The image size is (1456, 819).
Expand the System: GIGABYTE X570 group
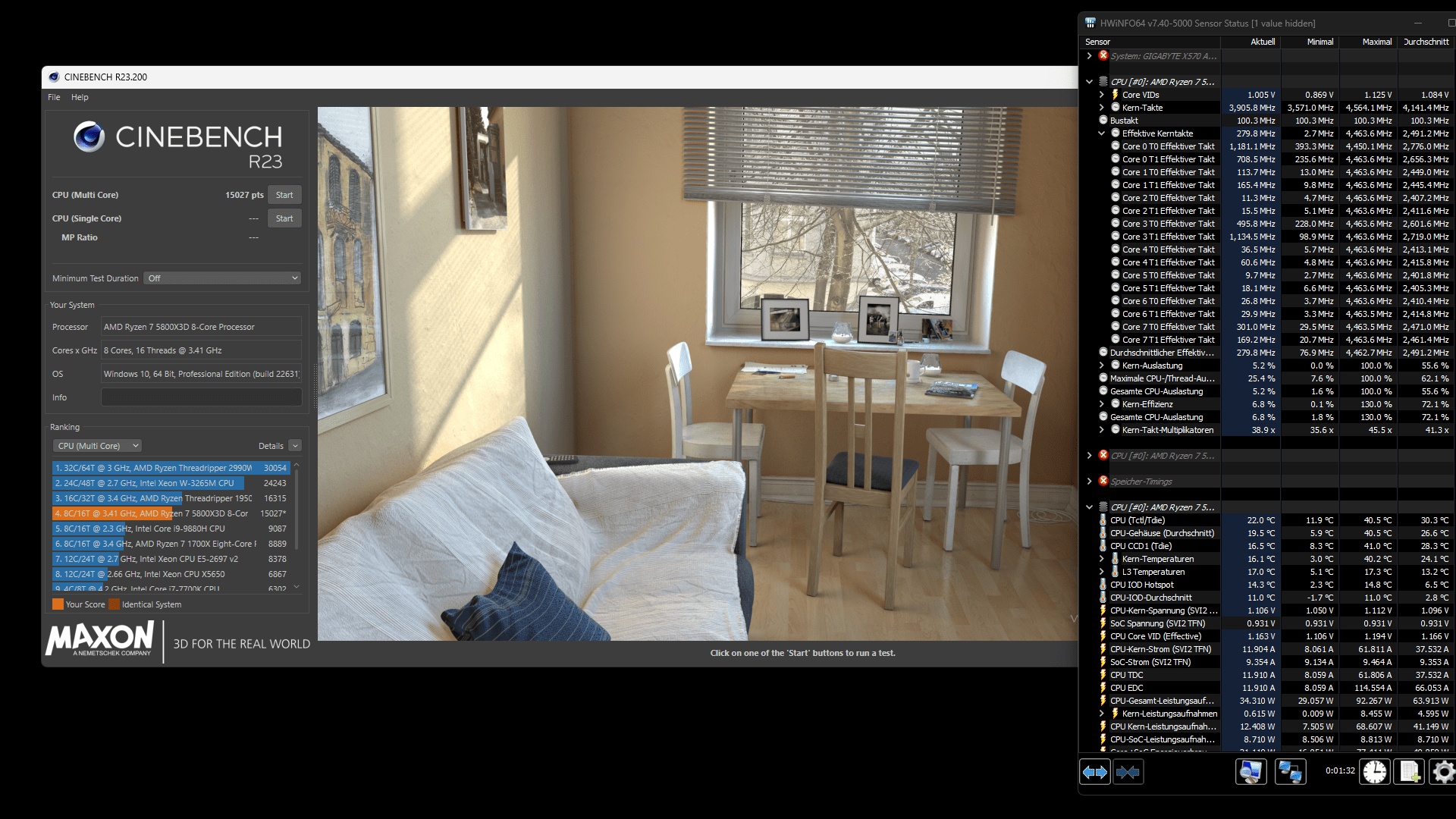pyautogui.click(x=1090, y=56)
